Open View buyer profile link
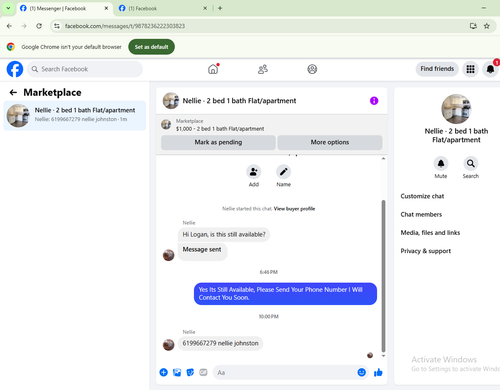The height and width of the screenshot is (390, 500). coord(294,209)
